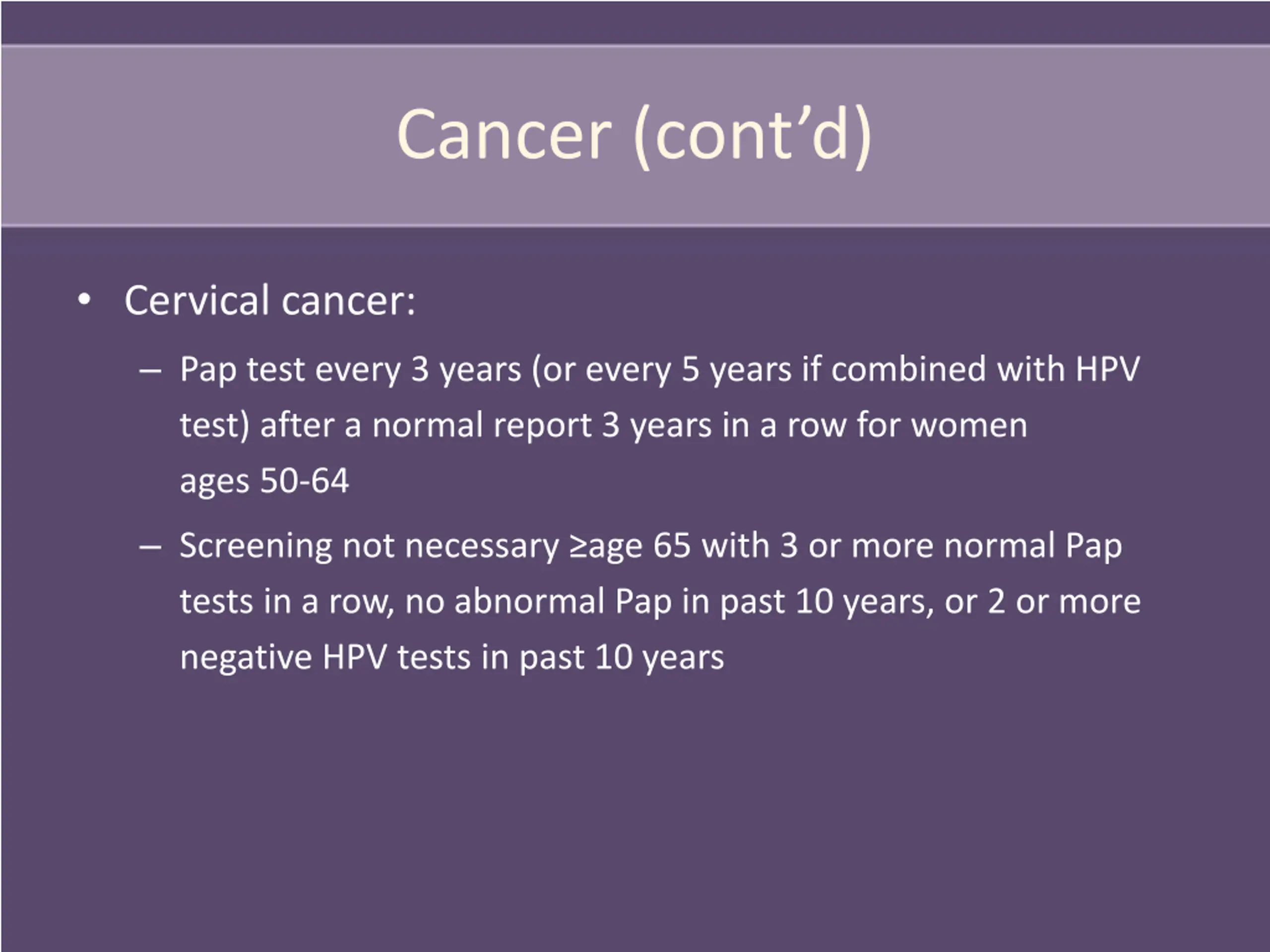Click the line starting "Pap test every 3 years"
Image resolution: width=1270 pixels, height=952 pixels.
pos(660,370)
